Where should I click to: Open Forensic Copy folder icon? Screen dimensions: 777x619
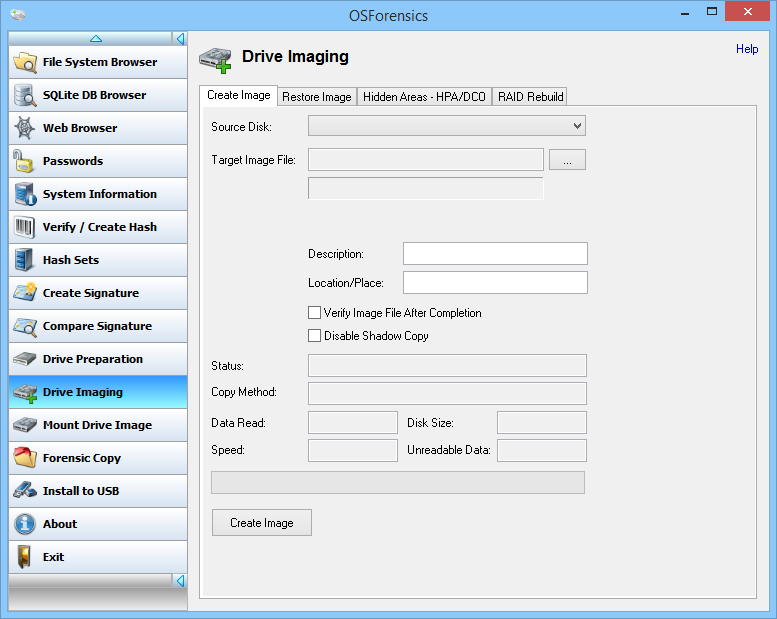[x=24, y=457]
